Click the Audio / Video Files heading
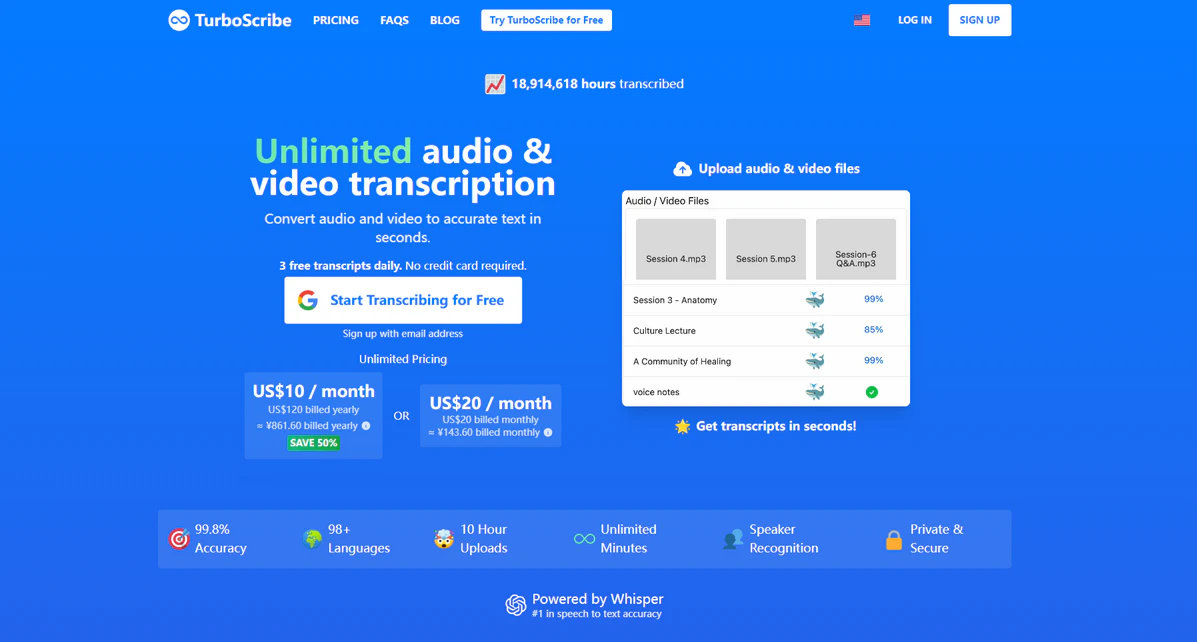The width and height of the screenshot is (1197, 642). pyautogui.click(x=667, y=201)
